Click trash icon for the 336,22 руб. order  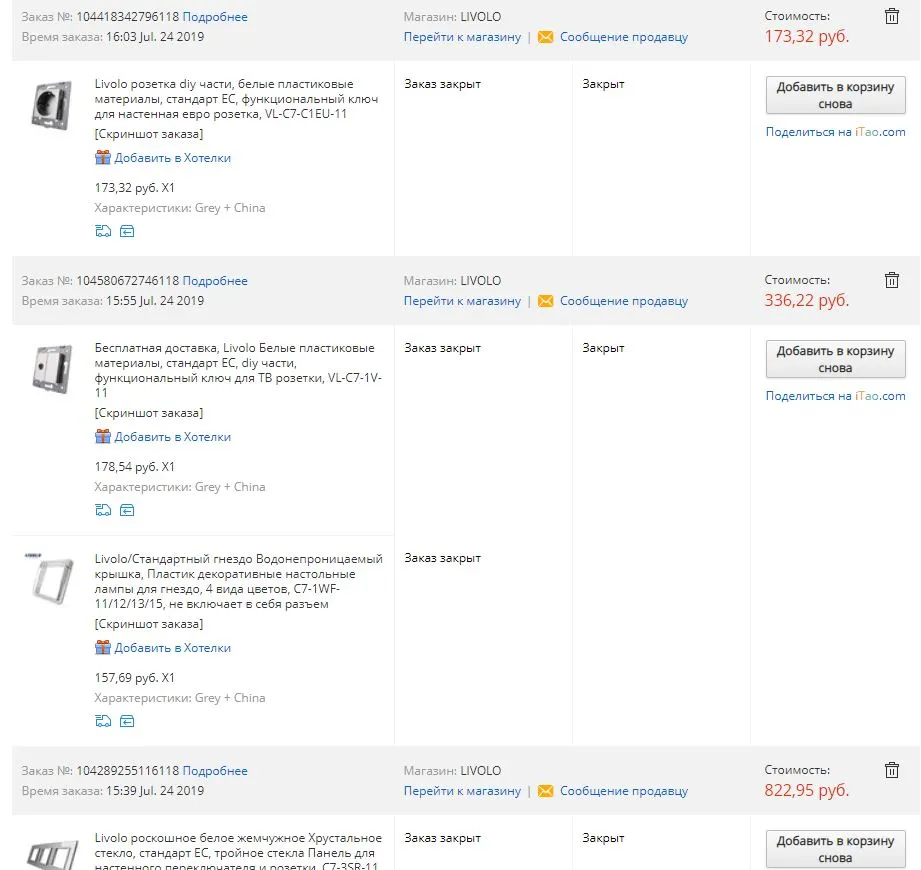click(x=892, y=280)
